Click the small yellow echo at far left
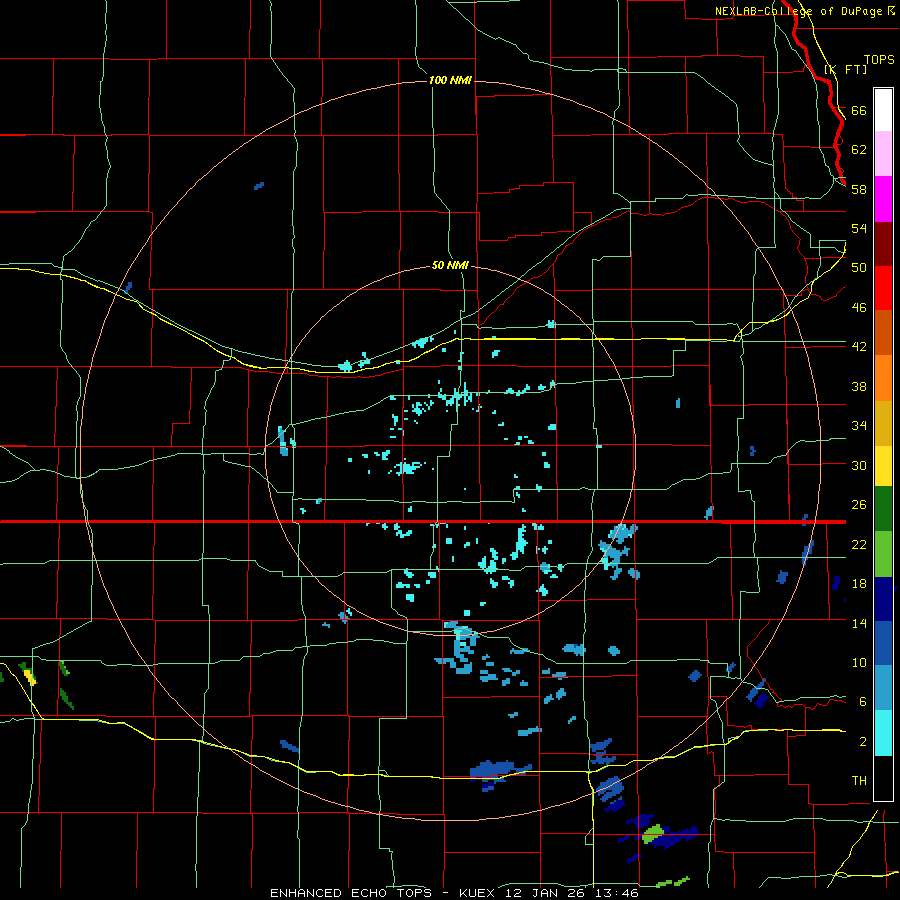The image size is (900, 900). pyautogui.click(x=29, y=677)
